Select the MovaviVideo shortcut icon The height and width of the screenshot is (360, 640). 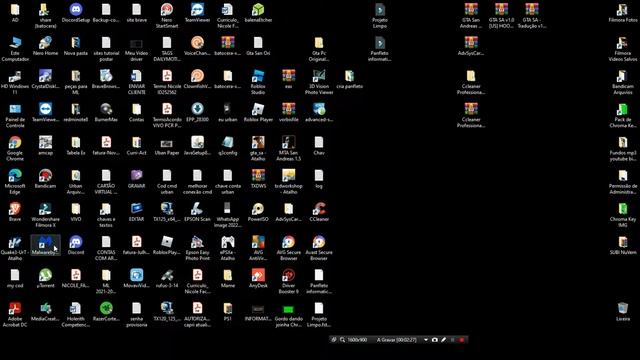(137, 278)
